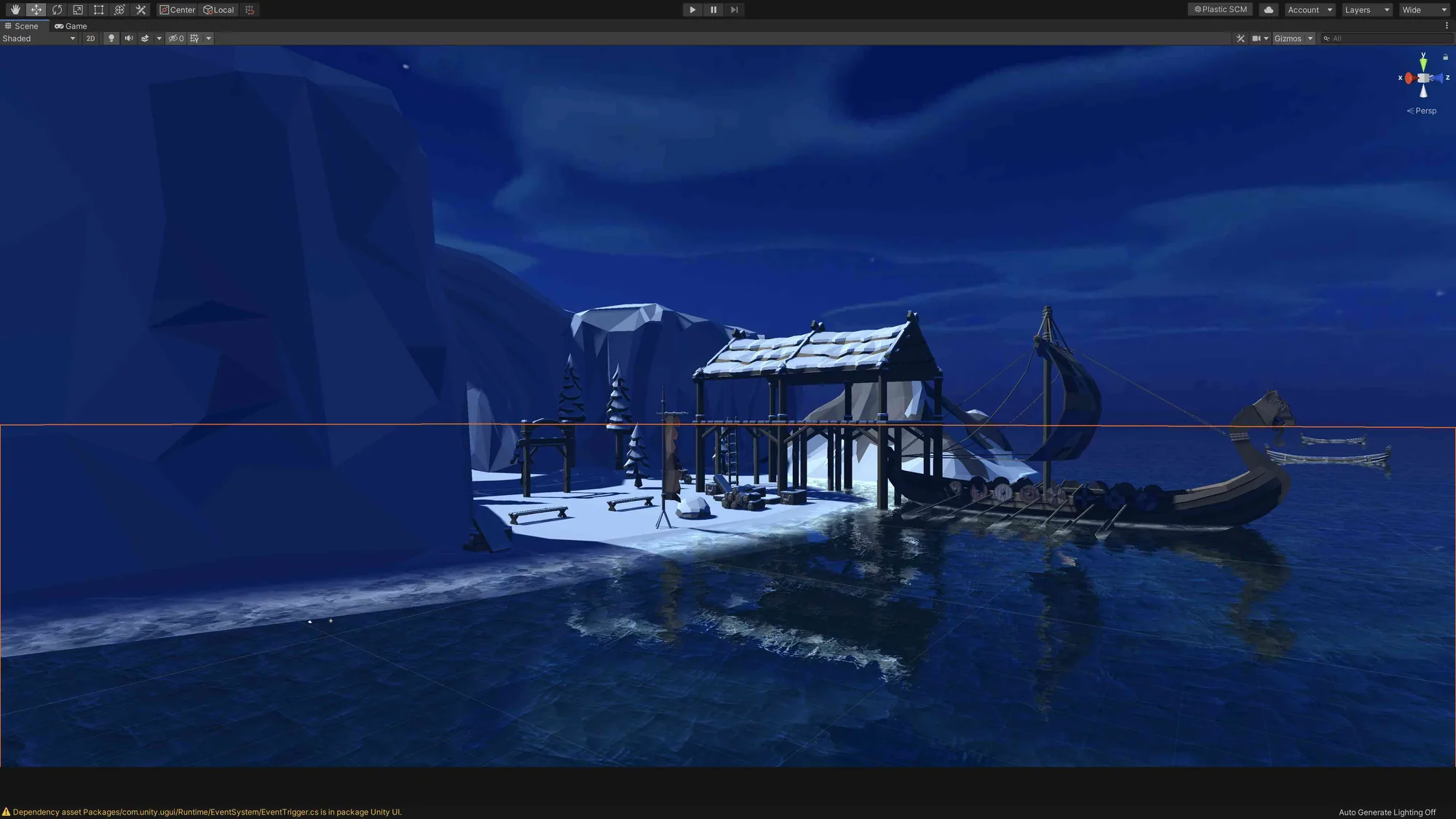Select the Hand (View) tool
The width and height of the screenshot is (1456, 819).
coord(15,9)
